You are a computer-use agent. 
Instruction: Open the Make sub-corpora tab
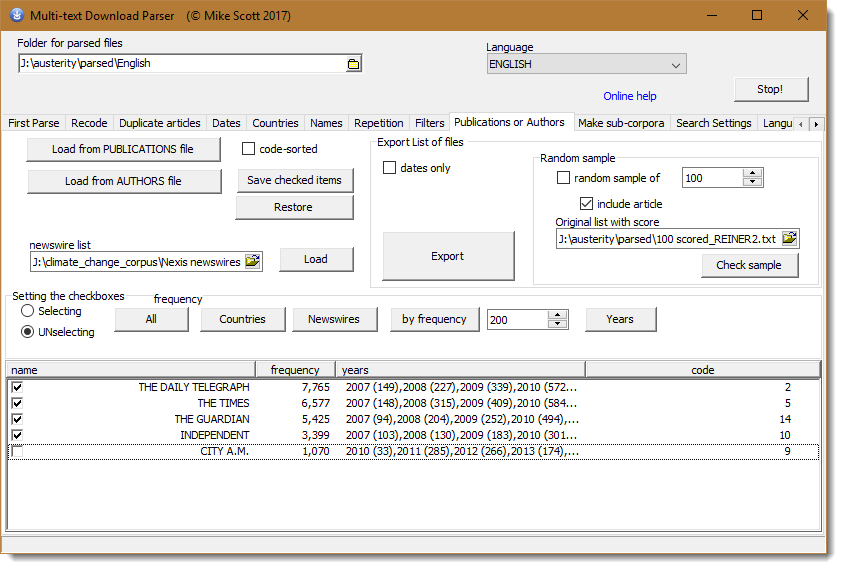click(622, 123)
